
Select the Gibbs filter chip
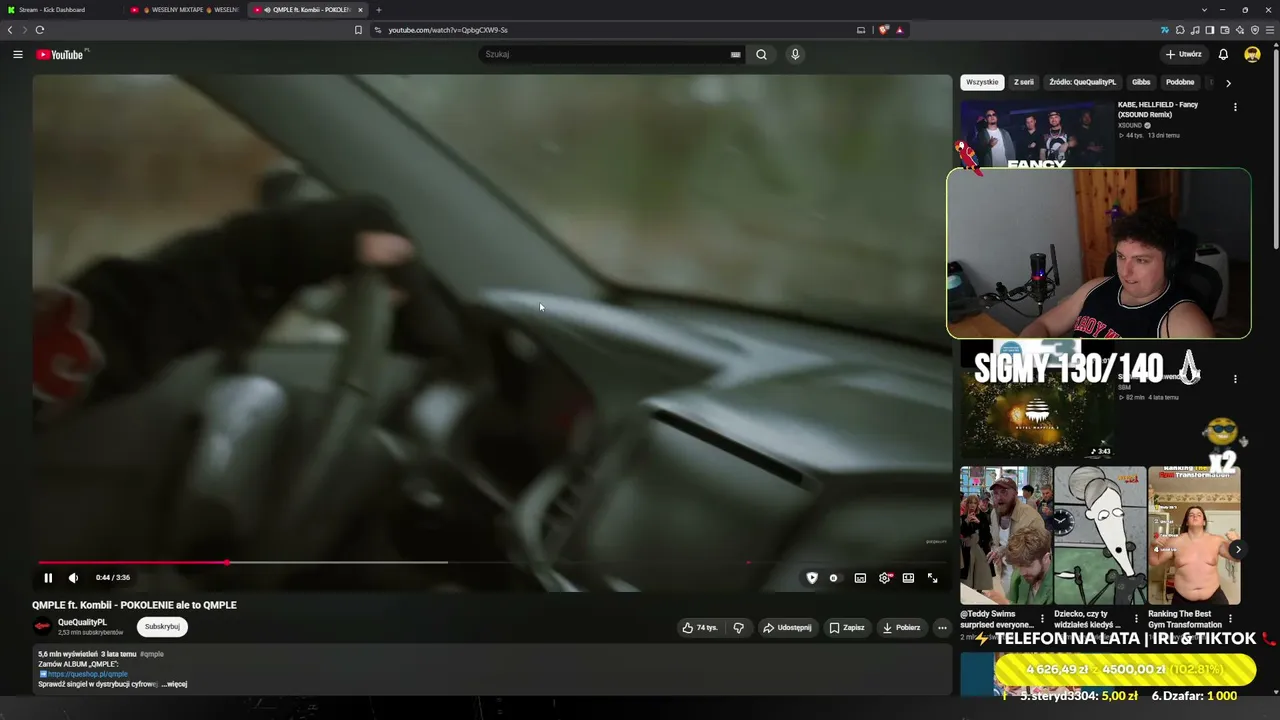(1141, 82)
